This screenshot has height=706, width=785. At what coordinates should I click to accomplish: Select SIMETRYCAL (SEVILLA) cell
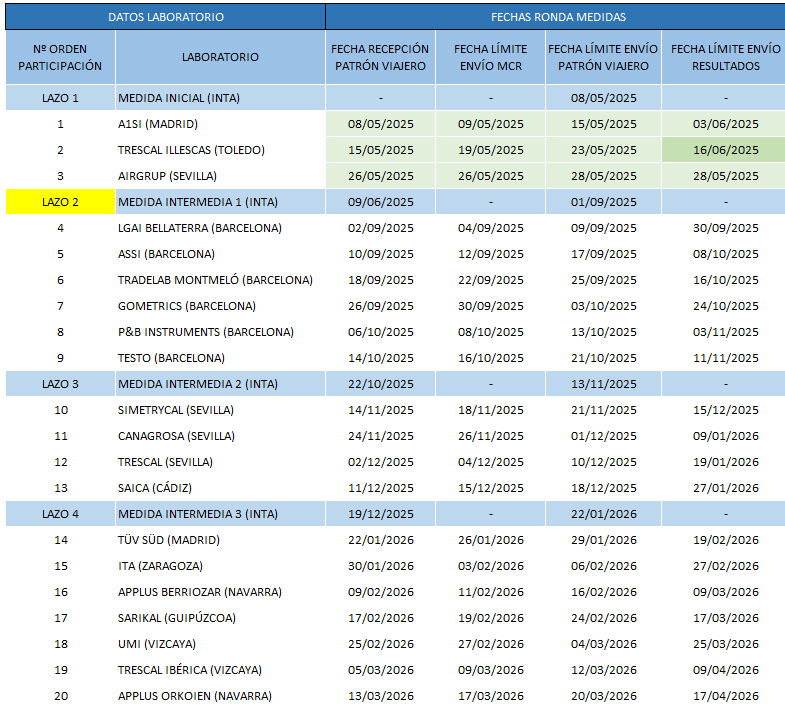220,410
